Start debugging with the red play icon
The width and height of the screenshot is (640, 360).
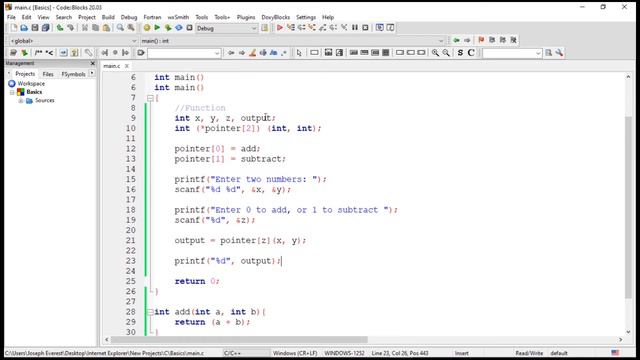point(280,28)
